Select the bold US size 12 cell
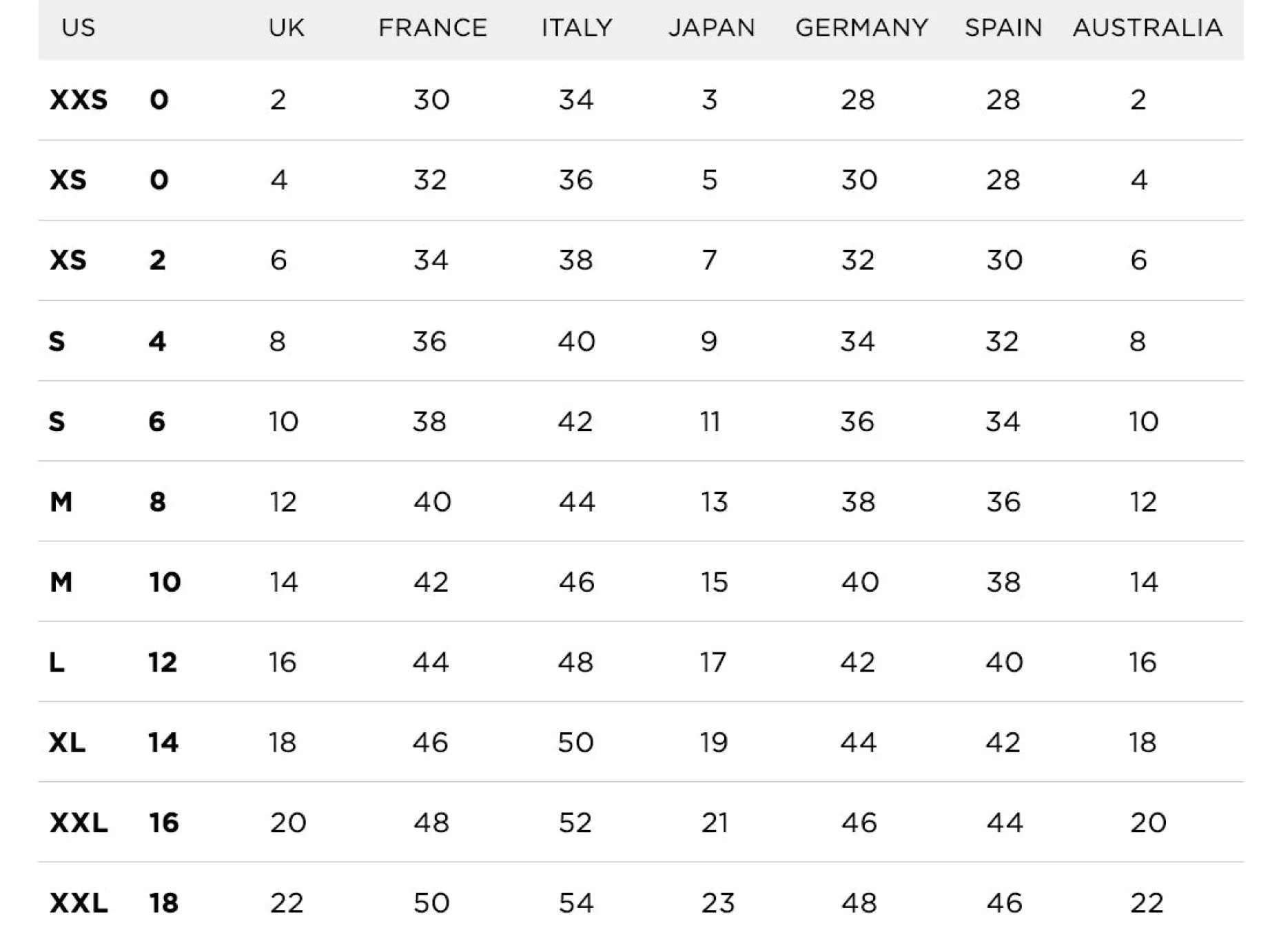 (x=163, y=663)
